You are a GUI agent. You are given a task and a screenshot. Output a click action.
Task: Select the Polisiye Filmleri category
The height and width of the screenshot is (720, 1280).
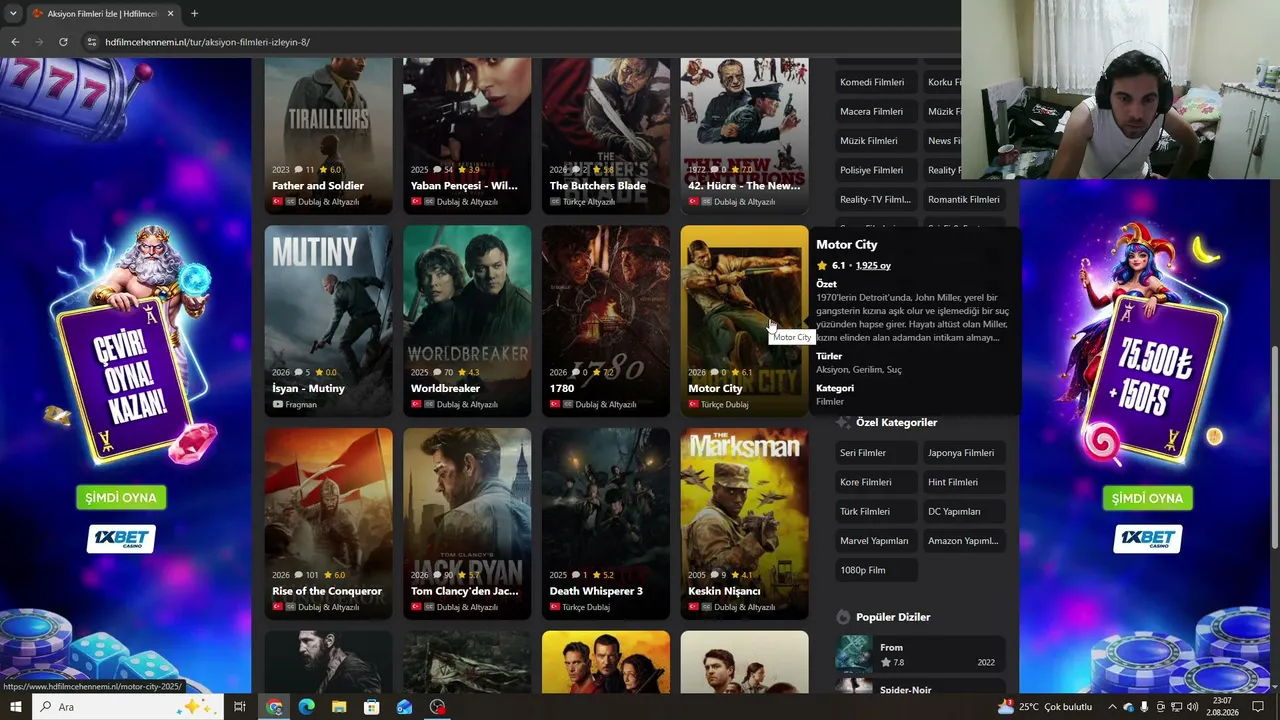click(x=876, y=170)
